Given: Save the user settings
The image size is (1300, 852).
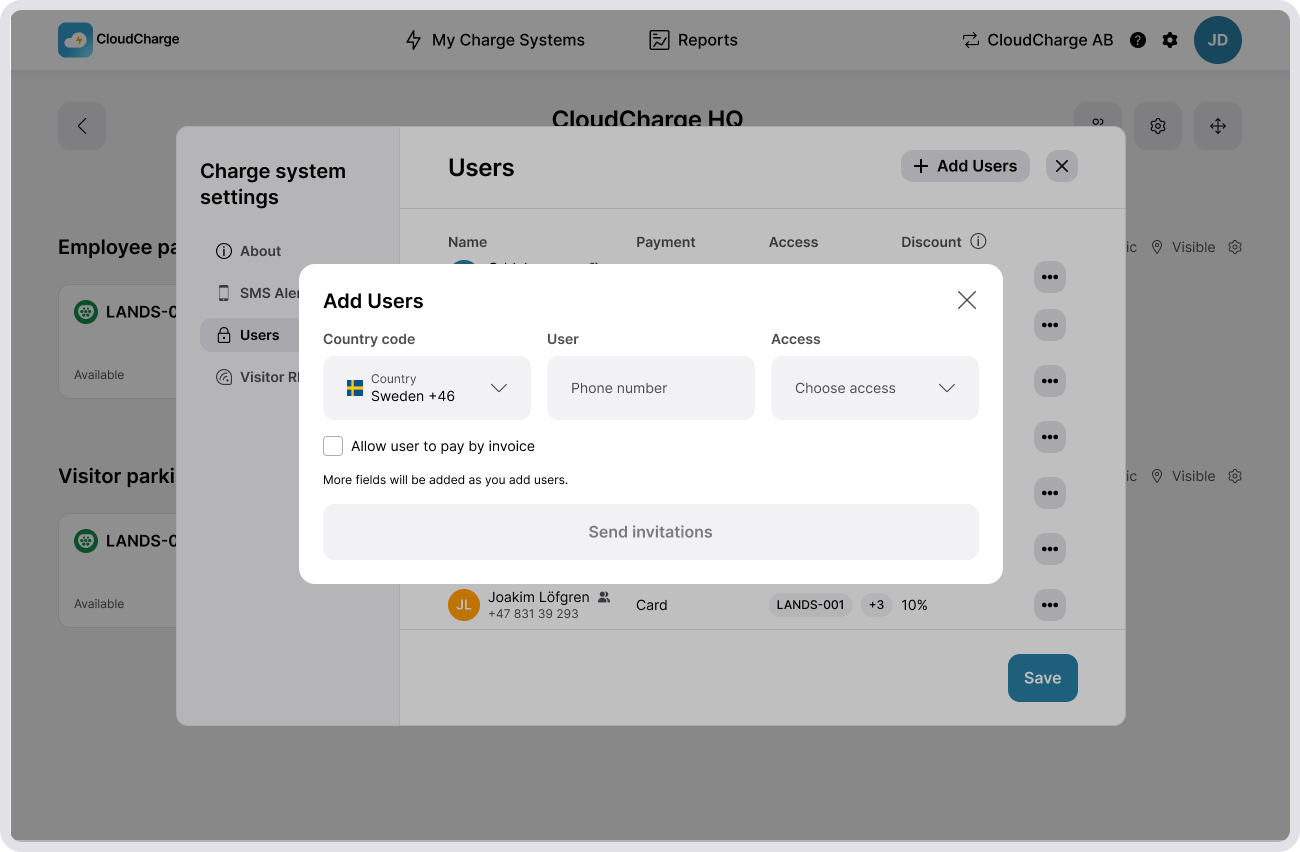Looking at the screenshot, I should tap(1043, 678).
